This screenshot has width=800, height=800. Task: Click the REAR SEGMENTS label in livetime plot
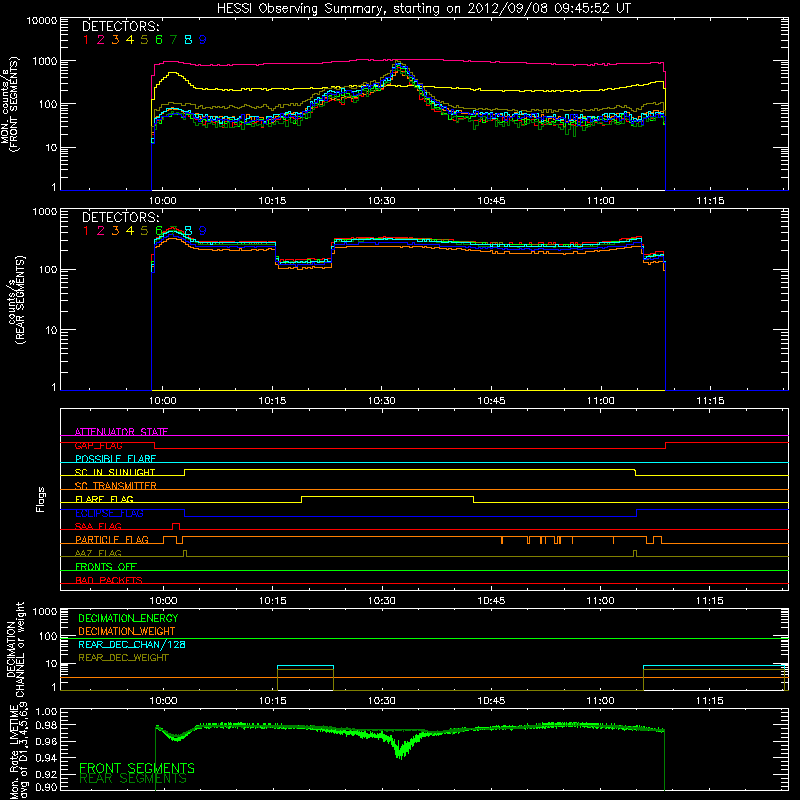click(x=133, y=779)
